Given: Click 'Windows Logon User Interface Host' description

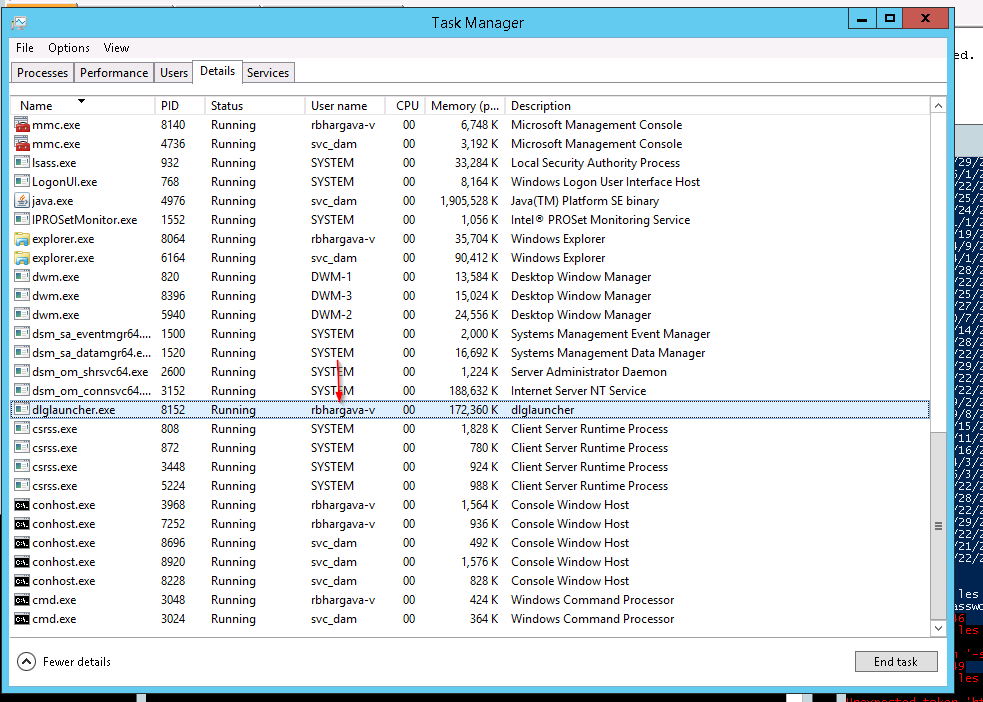Looking at the screenshot, I should coord(606,182).
